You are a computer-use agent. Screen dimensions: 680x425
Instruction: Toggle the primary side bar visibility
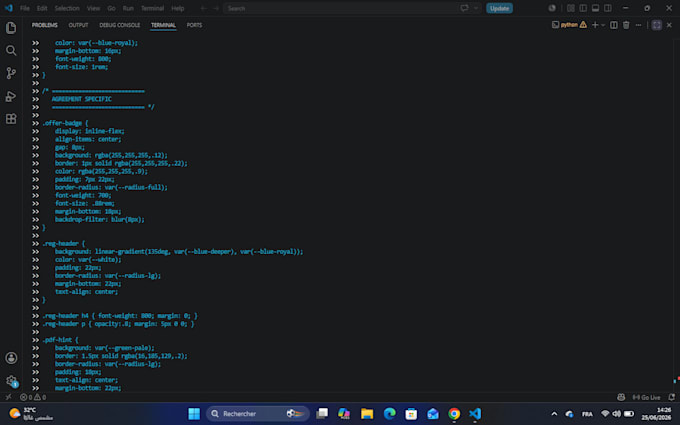pyautogui.click(x=583, y=8)
